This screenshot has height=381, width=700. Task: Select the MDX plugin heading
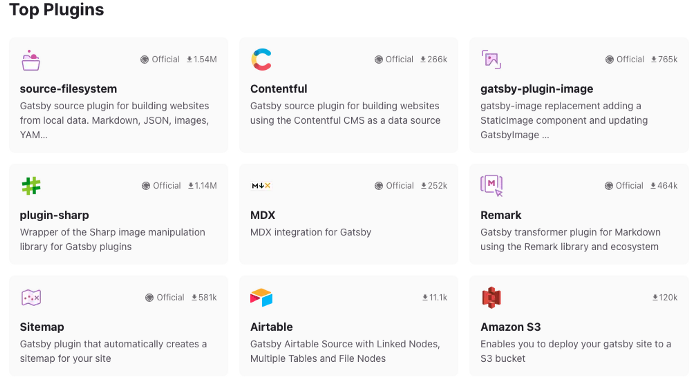pyautogui.click(x=262, y=215)
